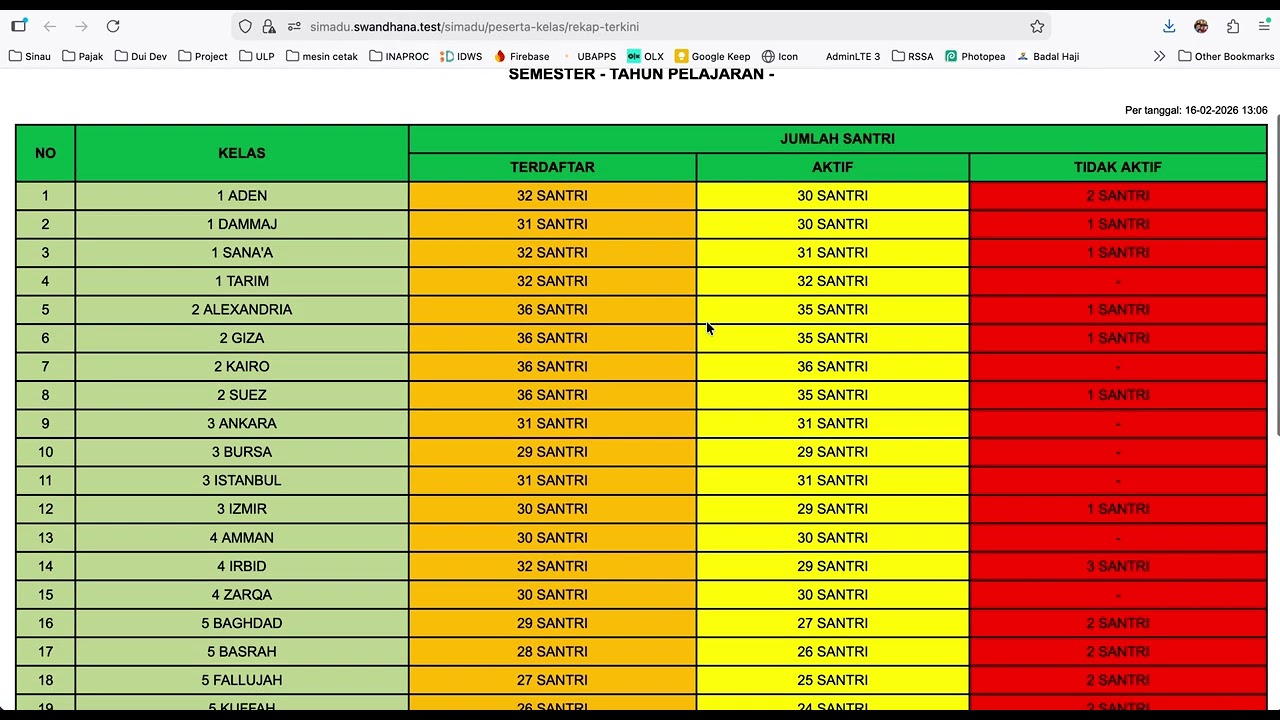Click the tracking protection shield icon

click(x=245, y=26)
